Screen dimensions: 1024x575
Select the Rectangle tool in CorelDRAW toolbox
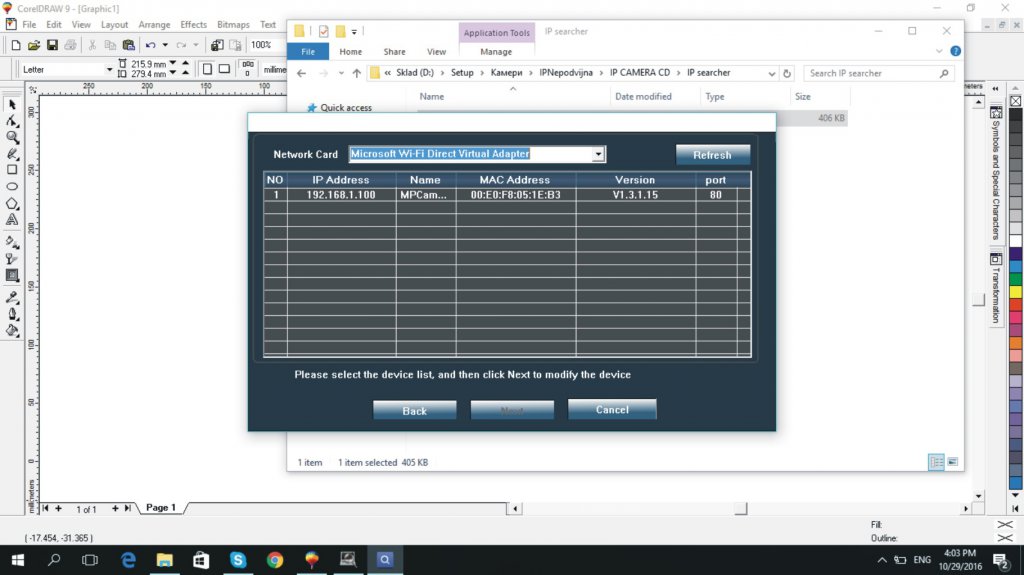(x=12, y=170)
